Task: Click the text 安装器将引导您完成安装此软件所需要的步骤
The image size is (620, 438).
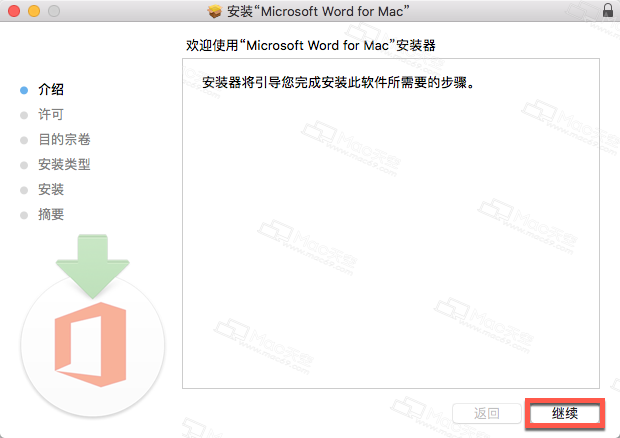Action: [x=338, y=83]
